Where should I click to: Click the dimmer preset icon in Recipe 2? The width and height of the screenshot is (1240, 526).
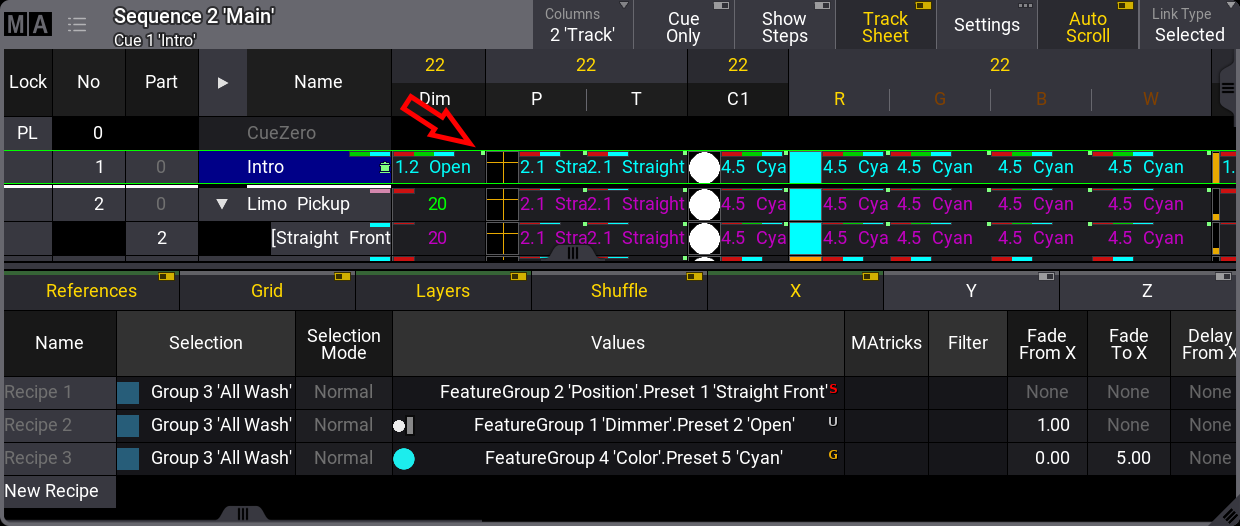[404, 426]
